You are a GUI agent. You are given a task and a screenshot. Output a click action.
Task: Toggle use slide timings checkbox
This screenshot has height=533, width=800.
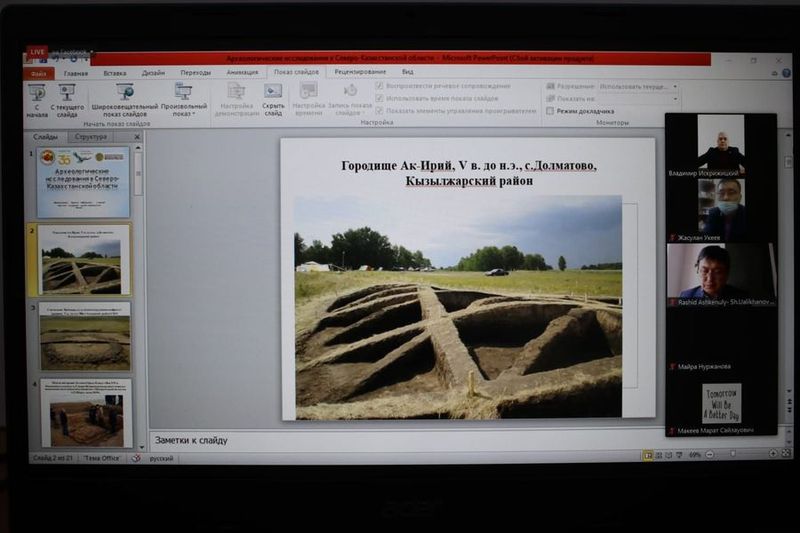[x=379, y=98]
